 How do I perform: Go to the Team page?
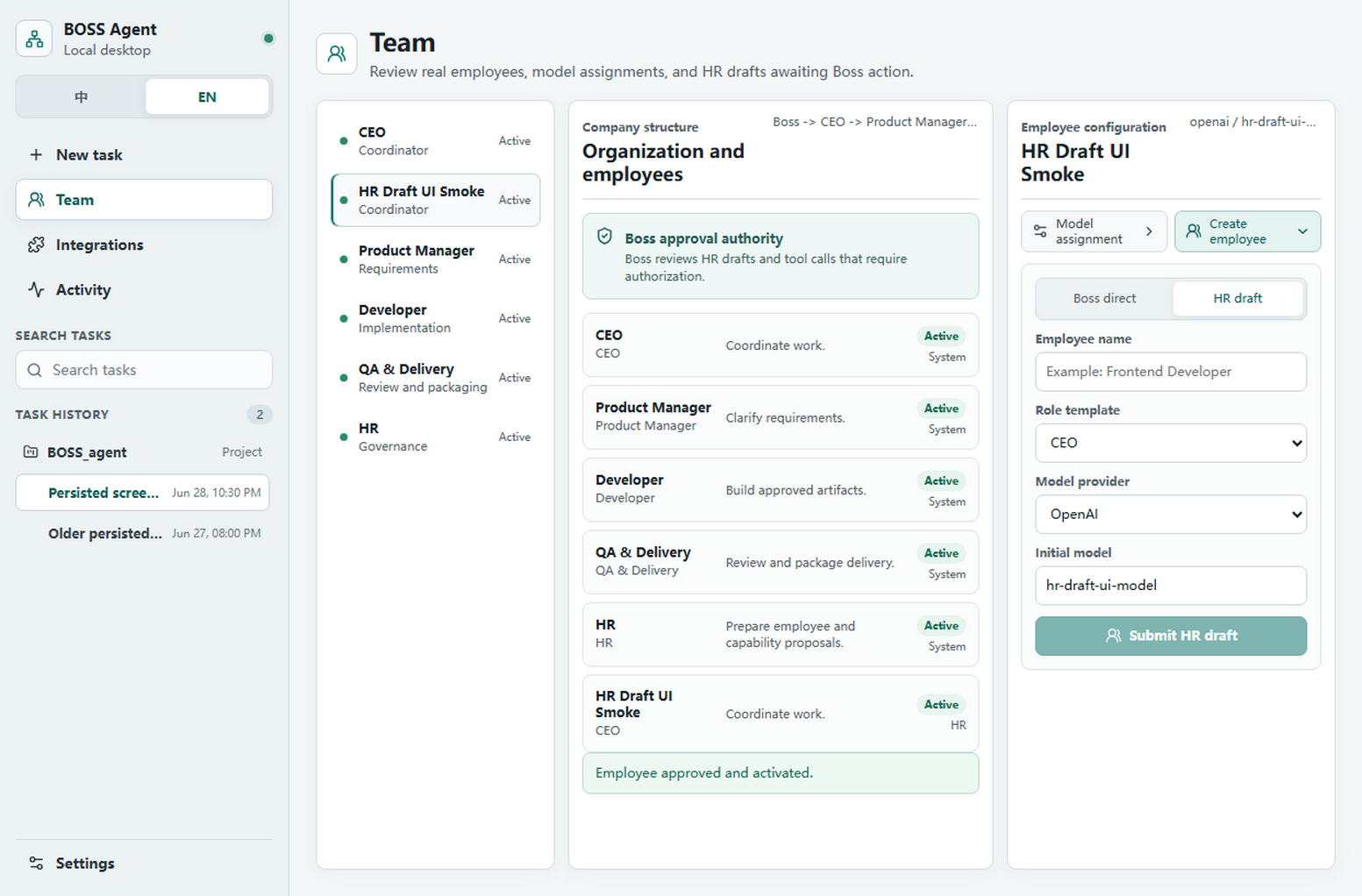point(144,200)
